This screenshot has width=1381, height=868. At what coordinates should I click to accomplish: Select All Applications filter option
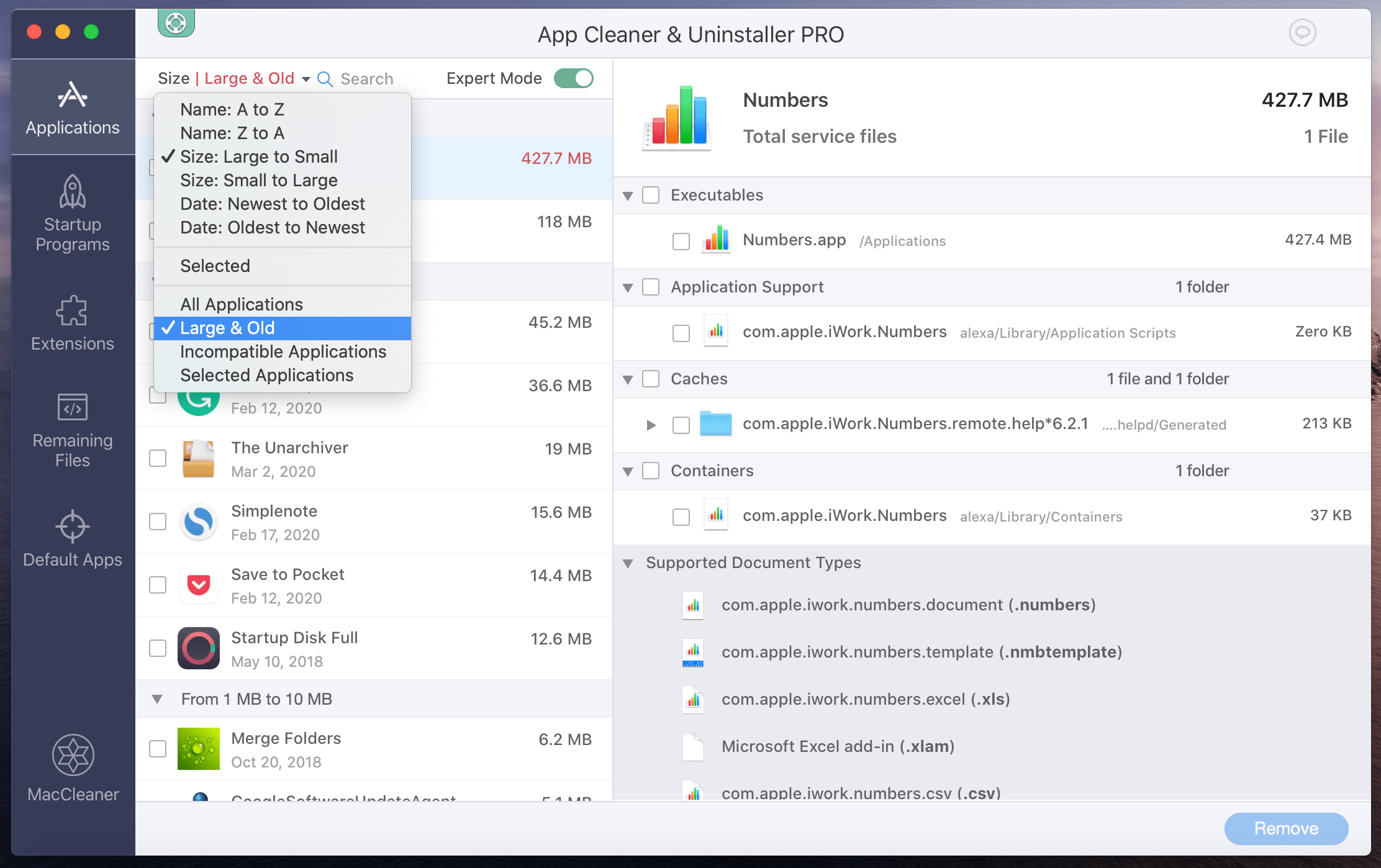[x=241, y=303]
